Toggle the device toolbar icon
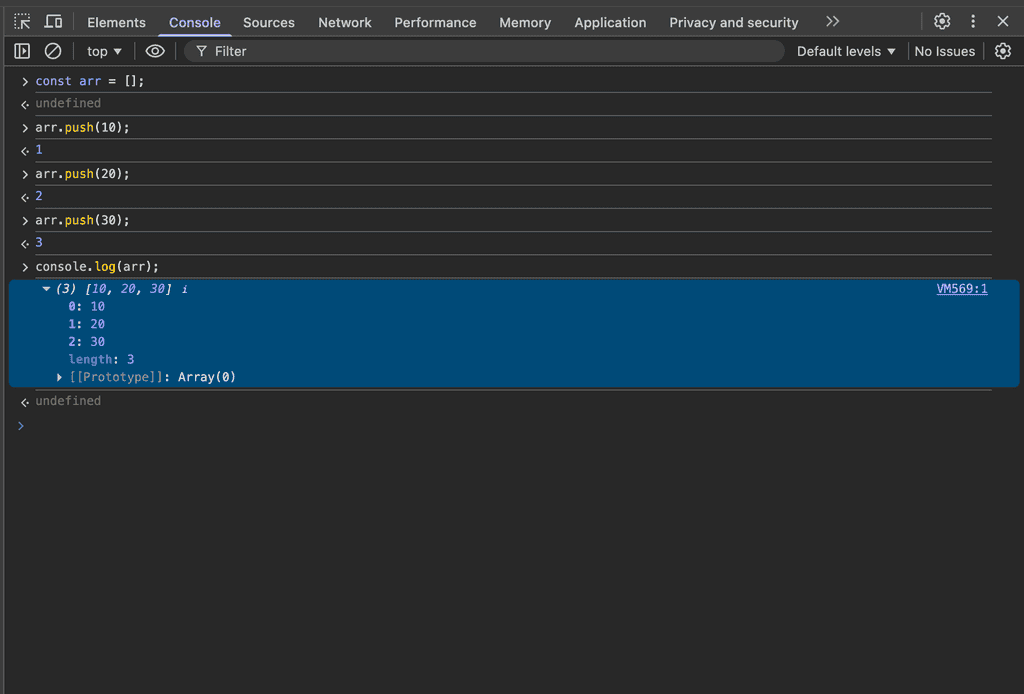The width and height of the screenshot is (1024, 694). 53,22
